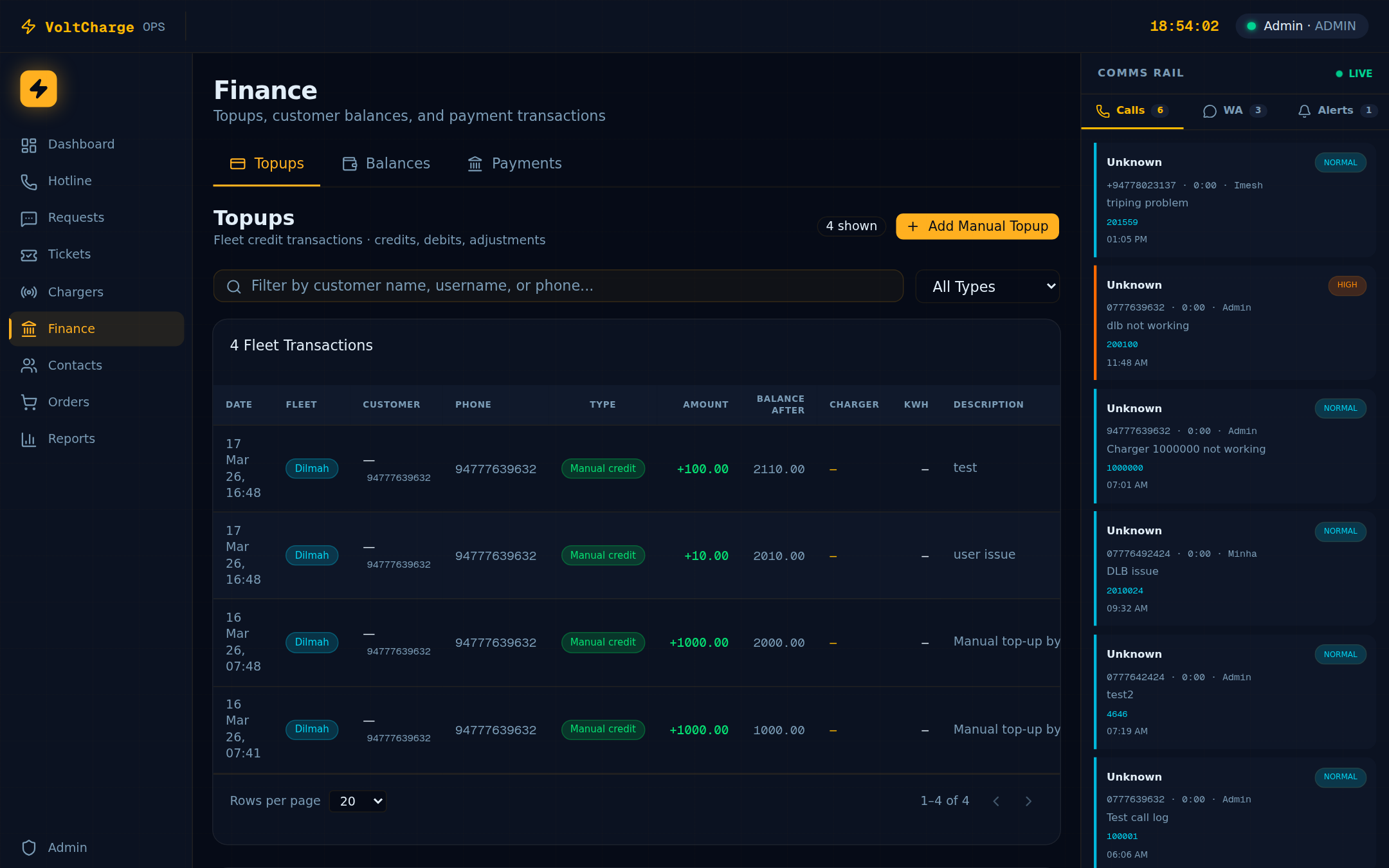
Task: Switch to the Balances tab
Action: click(x=386, y=164)
